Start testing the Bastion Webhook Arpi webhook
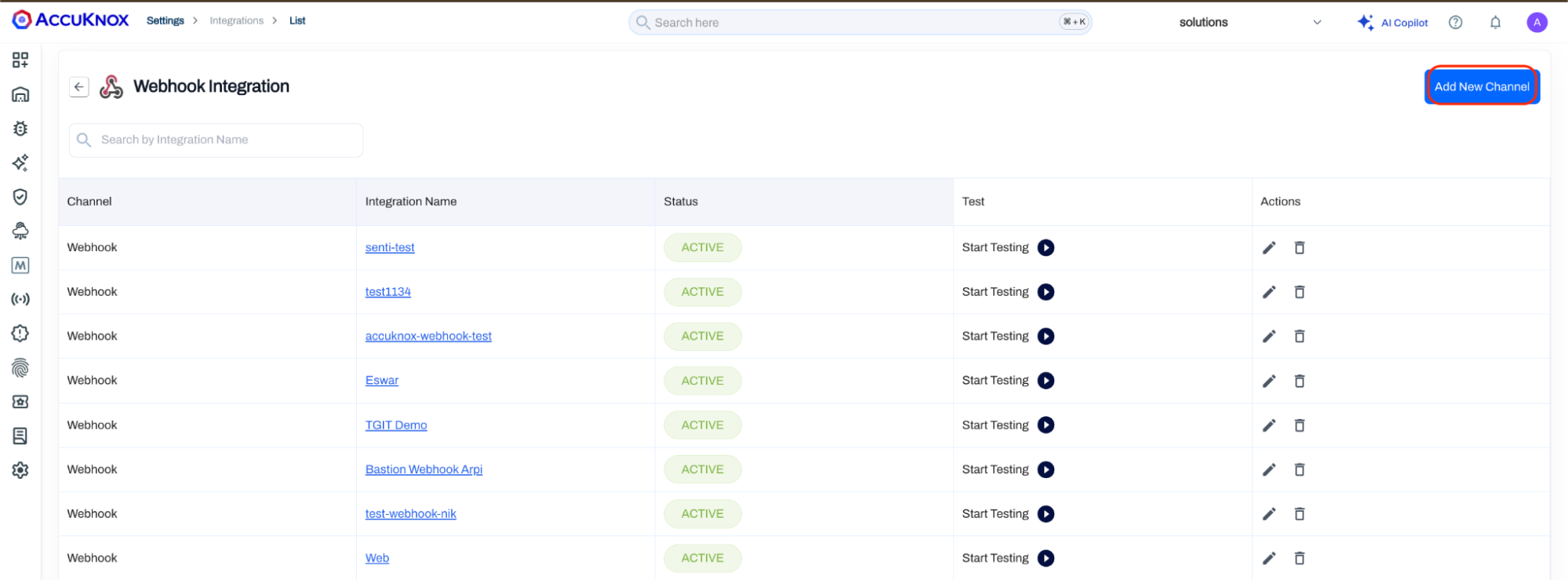1568x580 pixels. click(x=1046, y=469)
